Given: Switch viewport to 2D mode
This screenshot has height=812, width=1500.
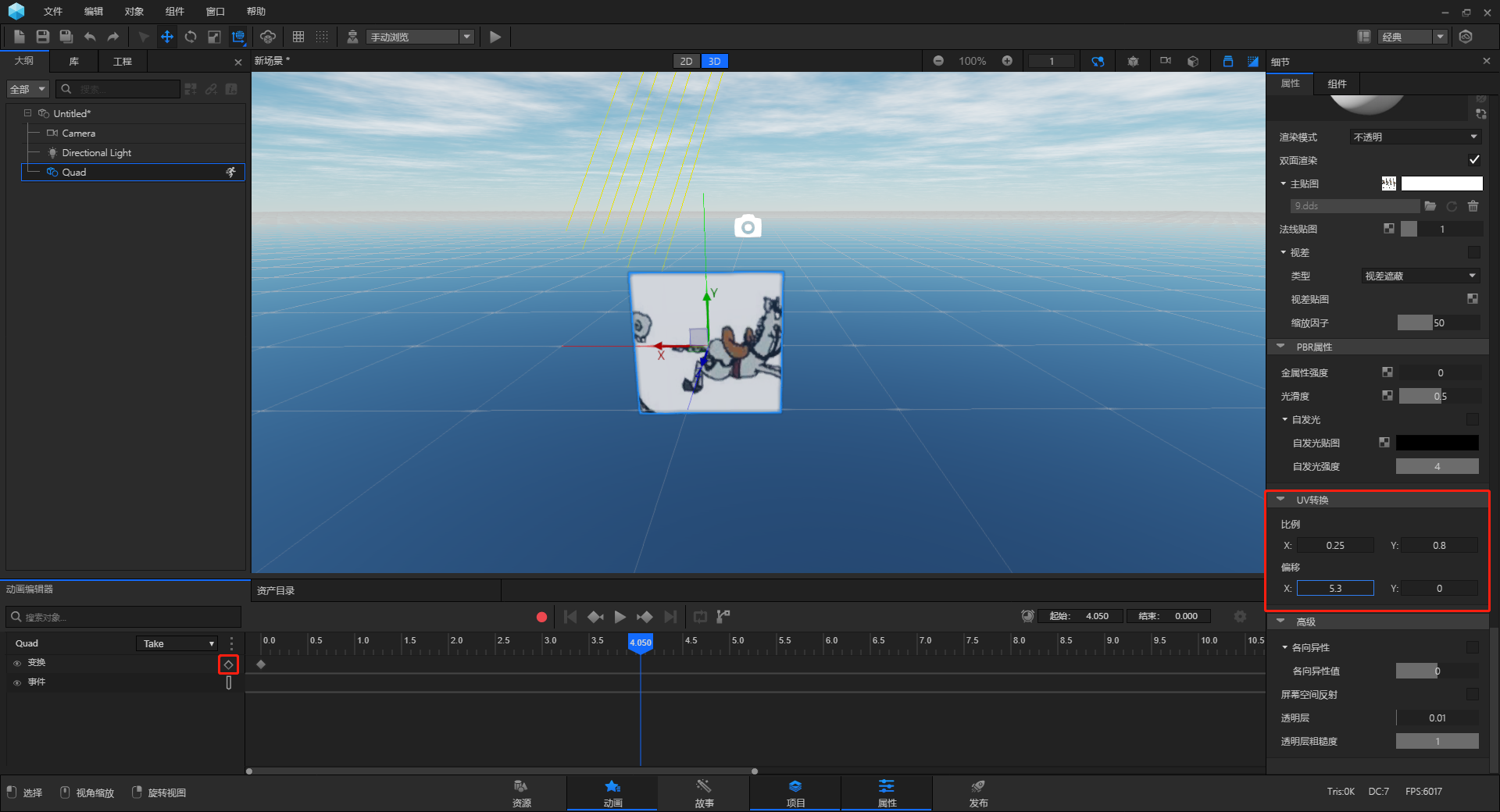Looking at the screenshot, I should pos(686,61).
